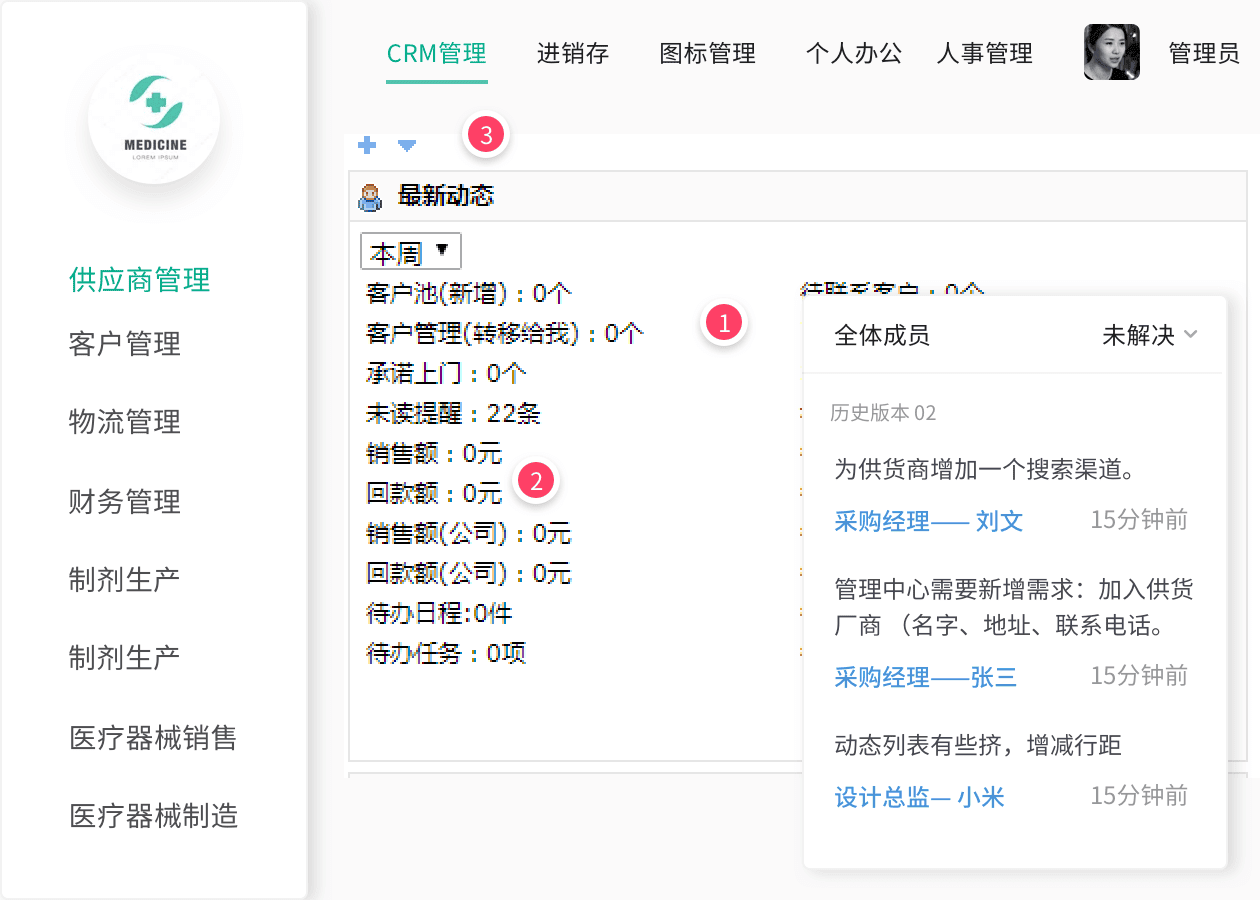Click the 管理员 username label
1260x900 pixels.
point(1204,53)
